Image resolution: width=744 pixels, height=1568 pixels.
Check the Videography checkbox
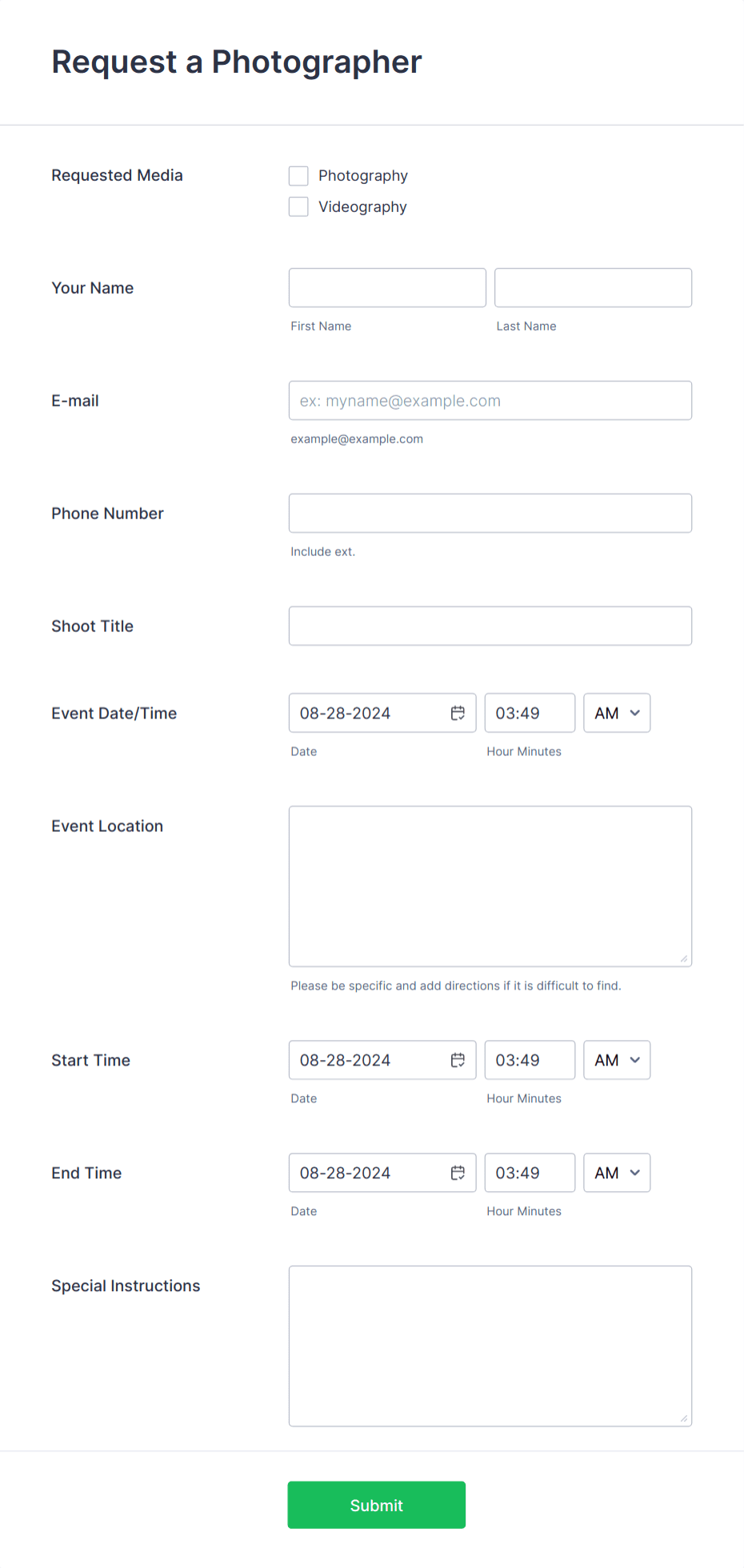point(298,206)
